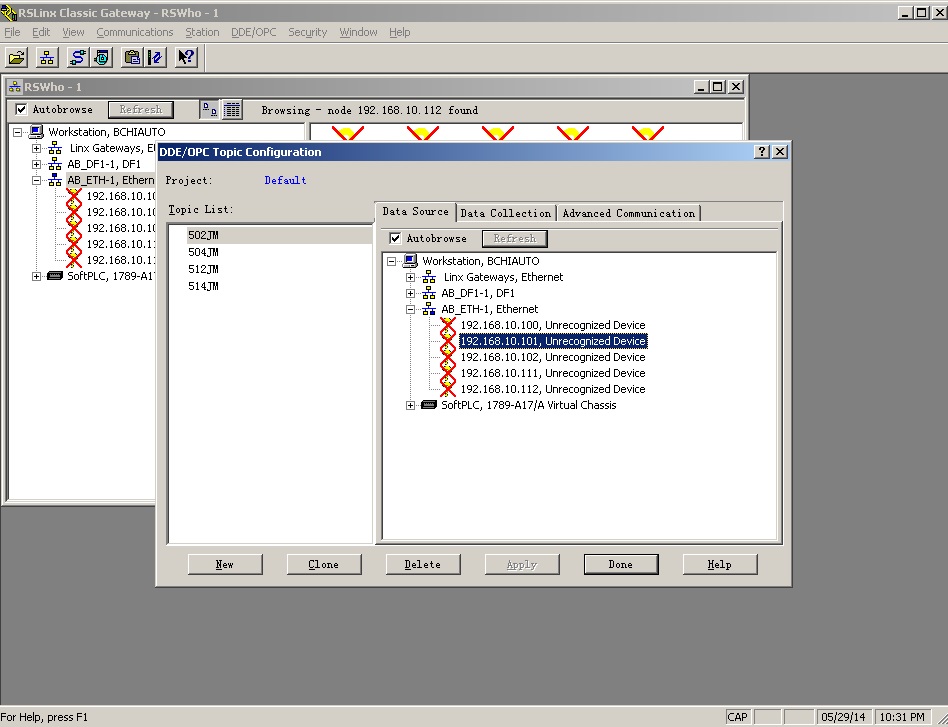Screen dimensions: 948x727
Task: Select topic 514JM in Topic List
Action: point(203,286)
